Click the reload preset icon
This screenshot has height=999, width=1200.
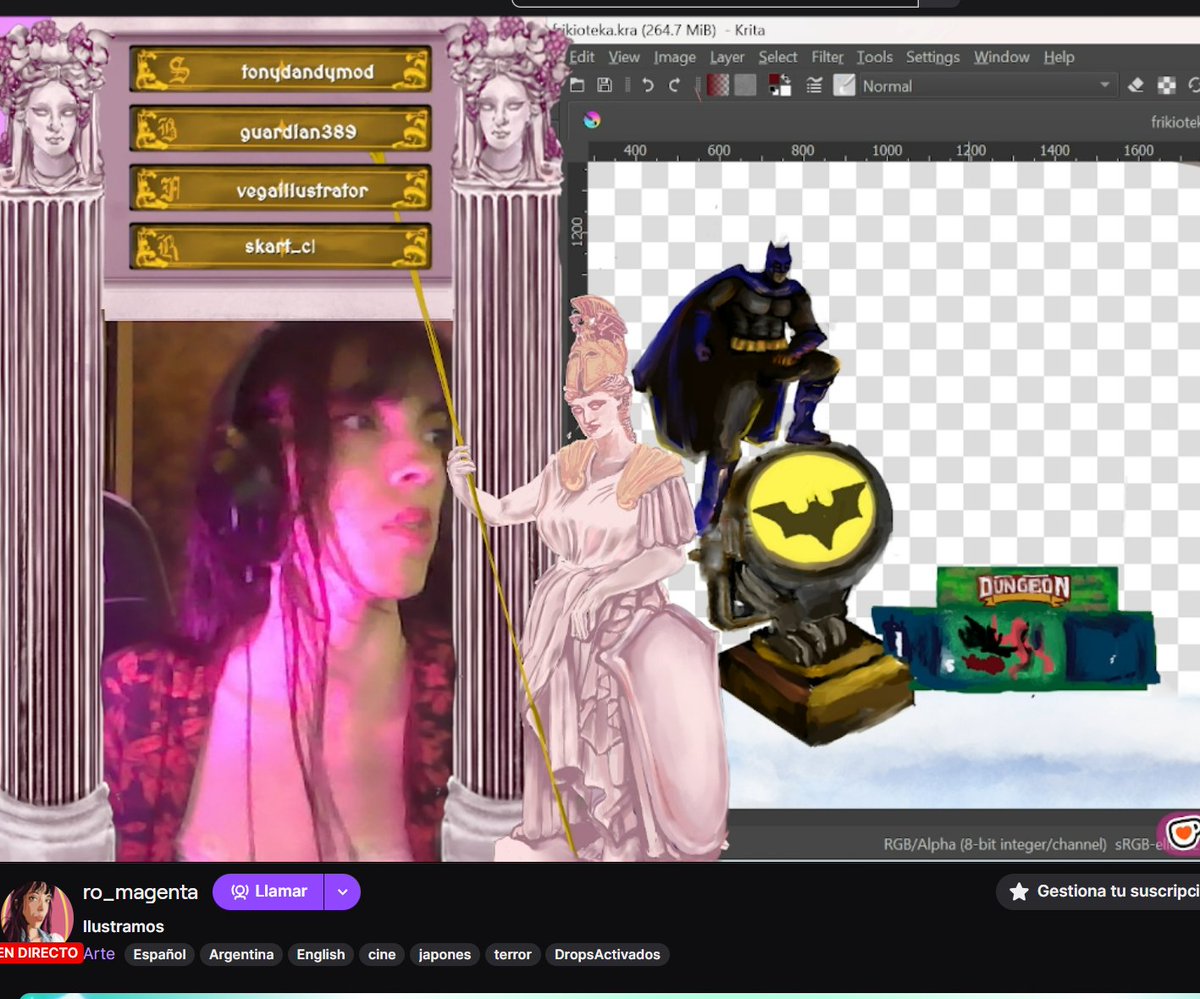(1193, 86)
